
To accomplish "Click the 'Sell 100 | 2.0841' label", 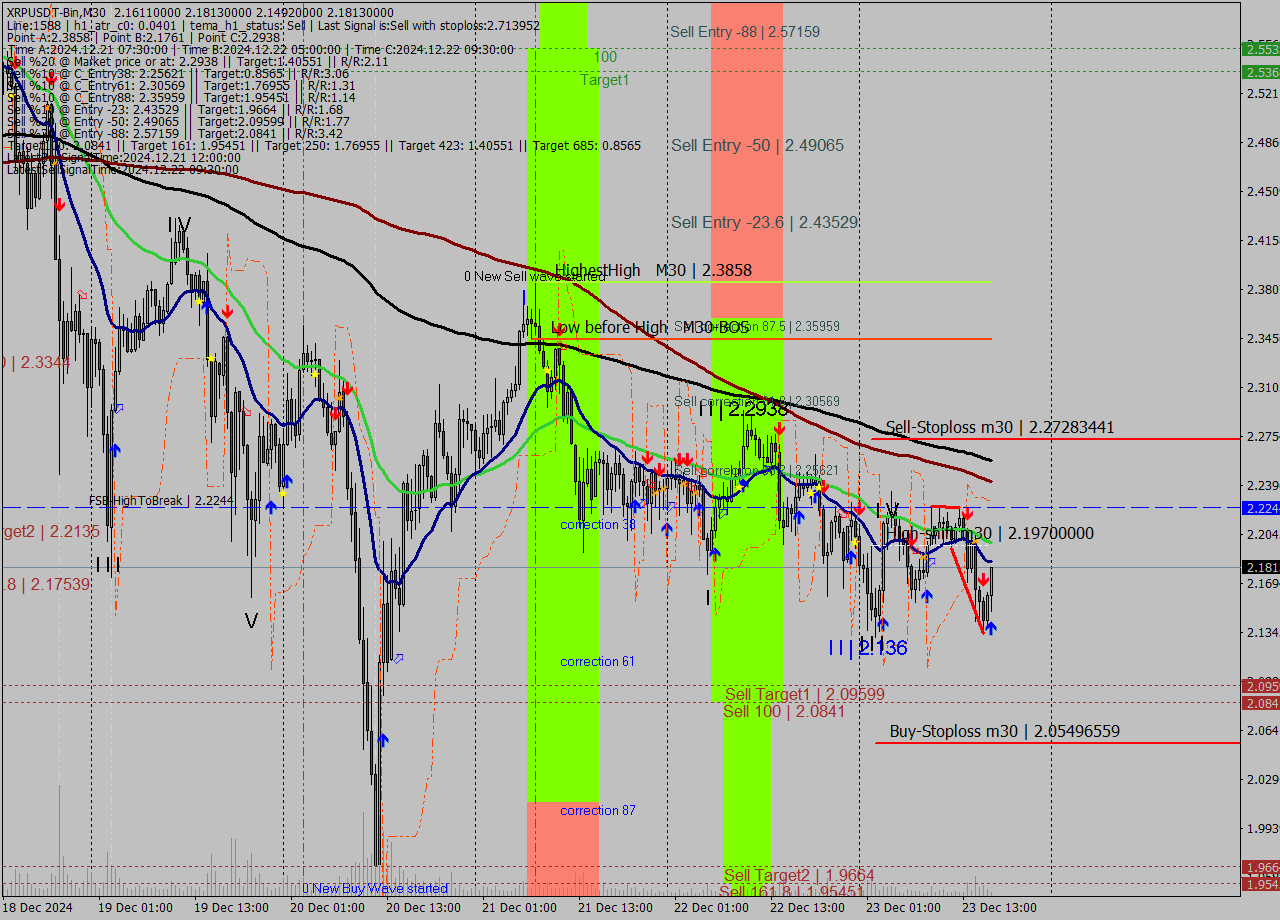I will 784,711.
